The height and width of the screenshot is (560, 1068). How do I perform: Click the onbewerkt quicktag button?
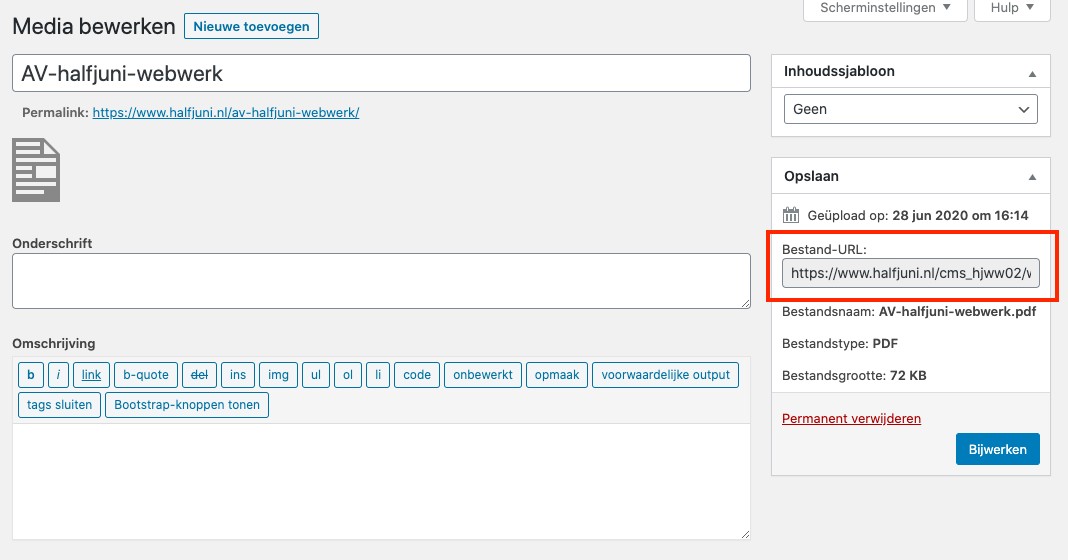(483, 375)
